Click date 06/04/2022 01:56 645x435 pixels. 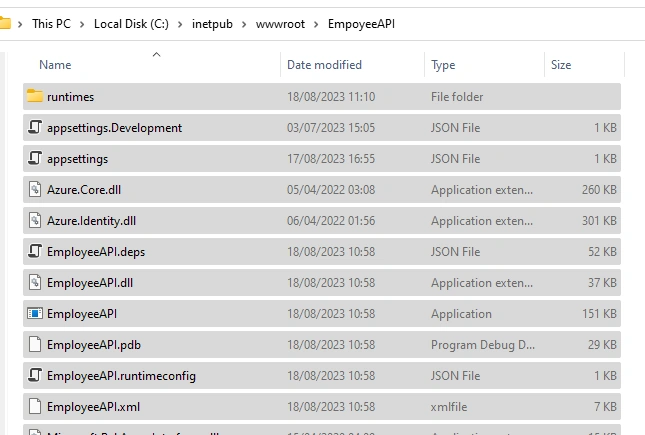331,221
